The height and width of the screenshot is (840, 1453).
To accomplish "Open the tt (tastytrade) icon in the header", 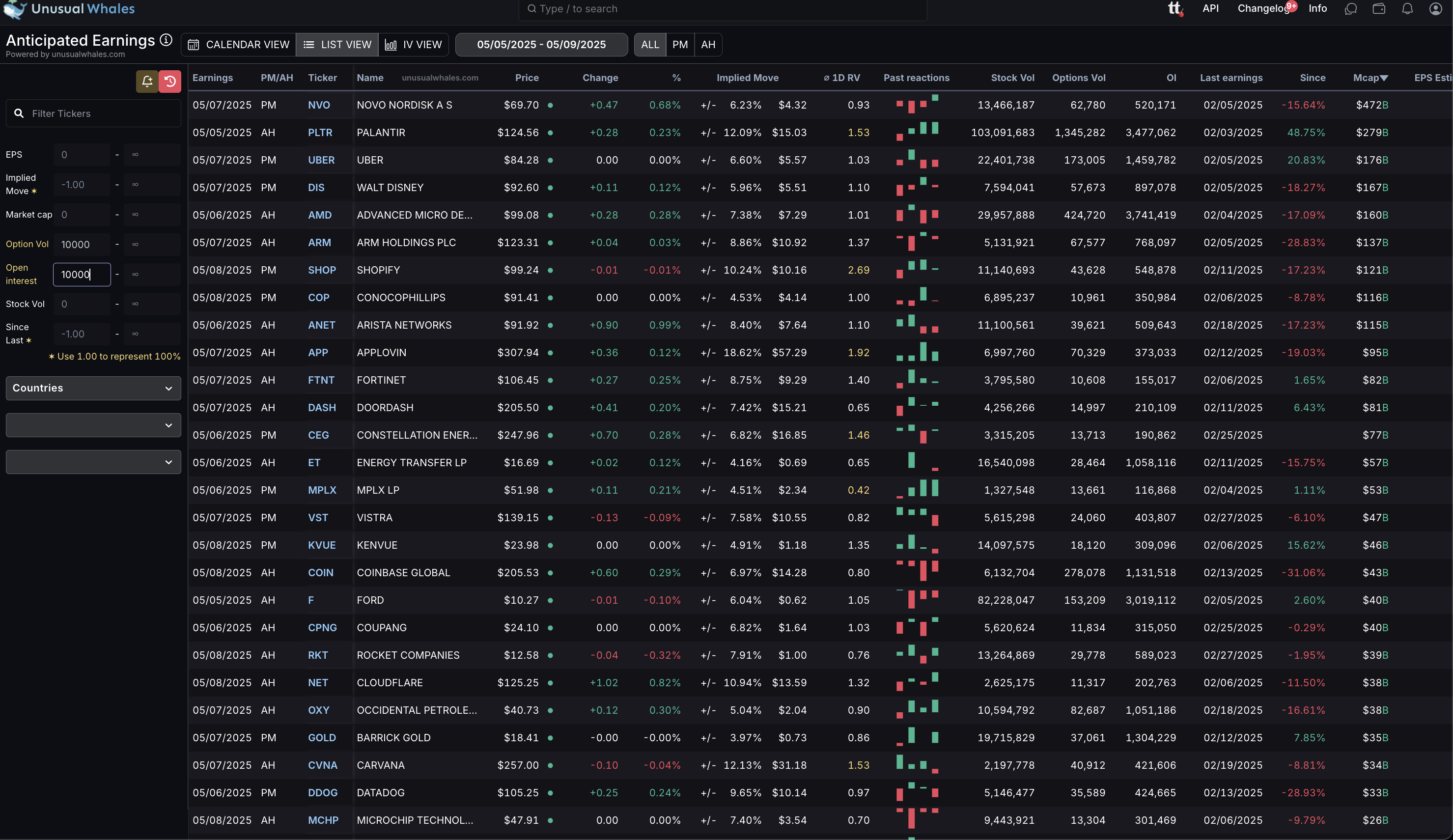I will (1175, 9).
